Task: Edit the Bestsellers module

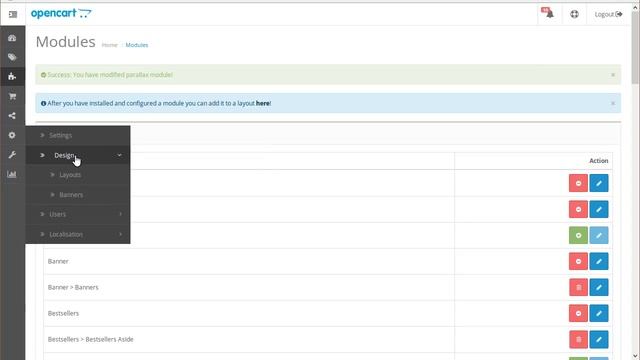Action: [x=599, y=313]
